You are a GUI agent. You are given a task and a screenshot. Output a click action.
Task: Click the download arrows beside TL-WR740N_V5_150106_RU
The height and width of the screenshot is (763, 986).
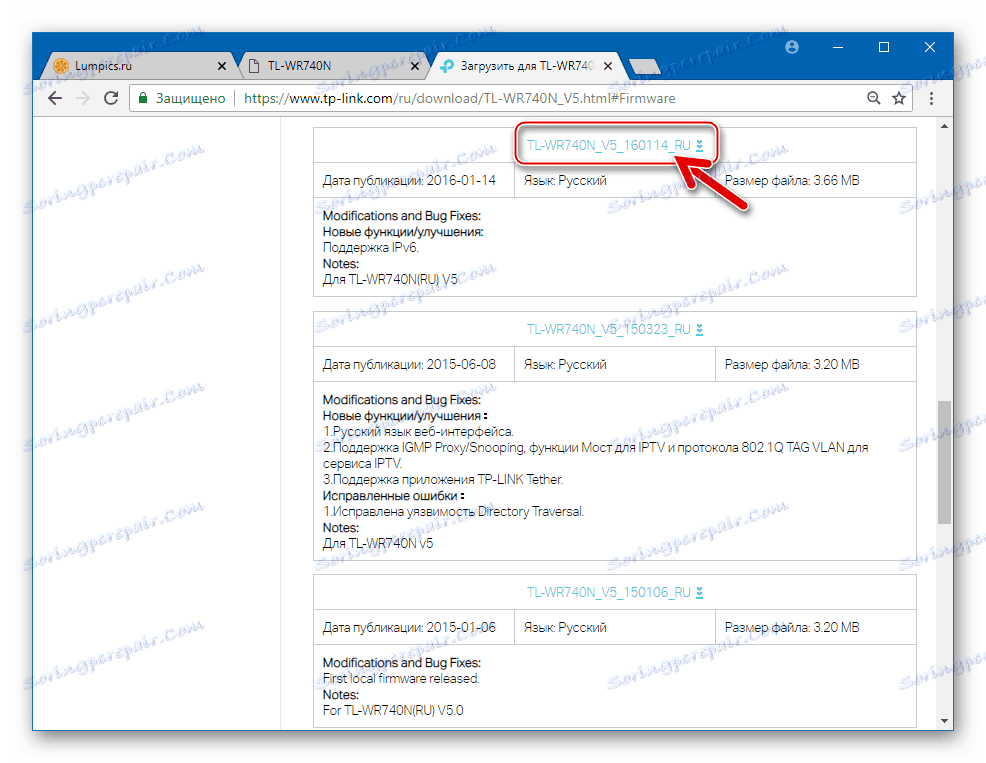tap(699, 593)
